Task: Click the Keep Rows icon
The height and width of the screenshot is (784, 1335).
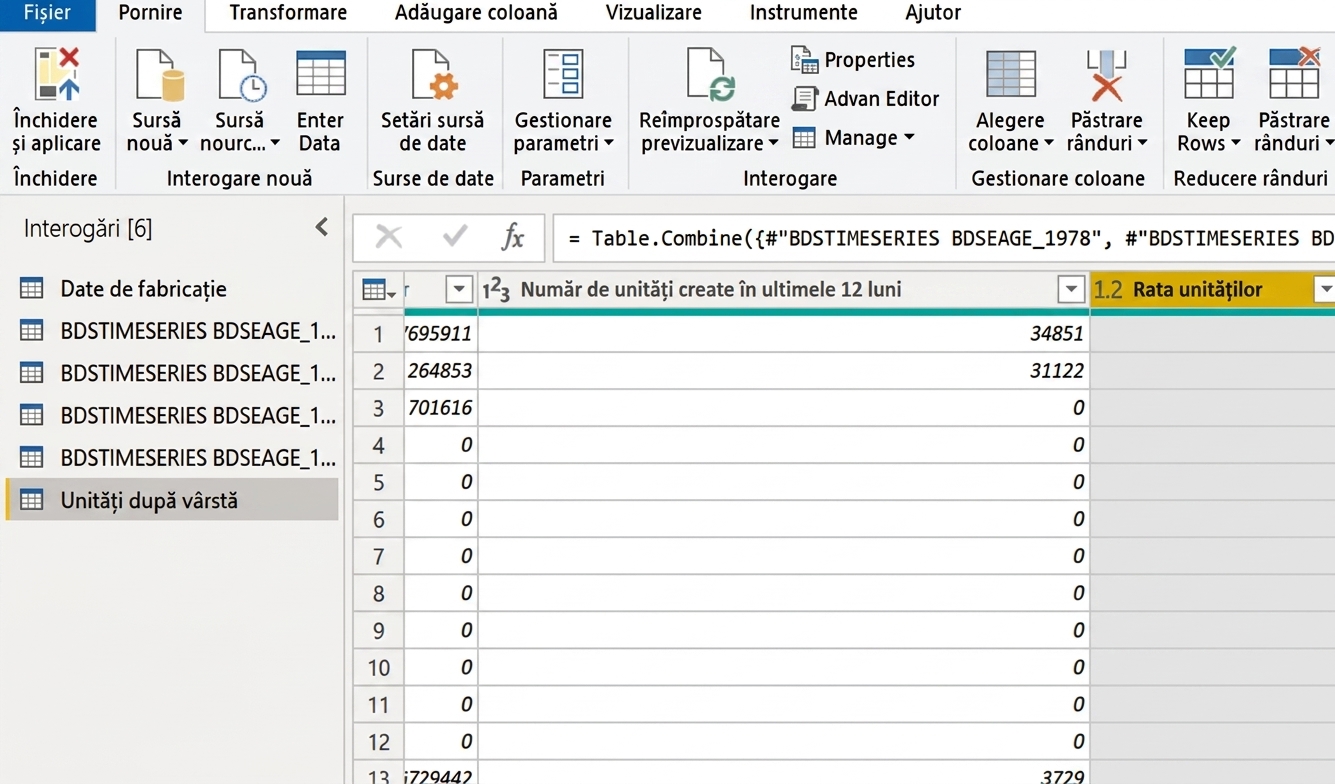Action: point(1209,73)
